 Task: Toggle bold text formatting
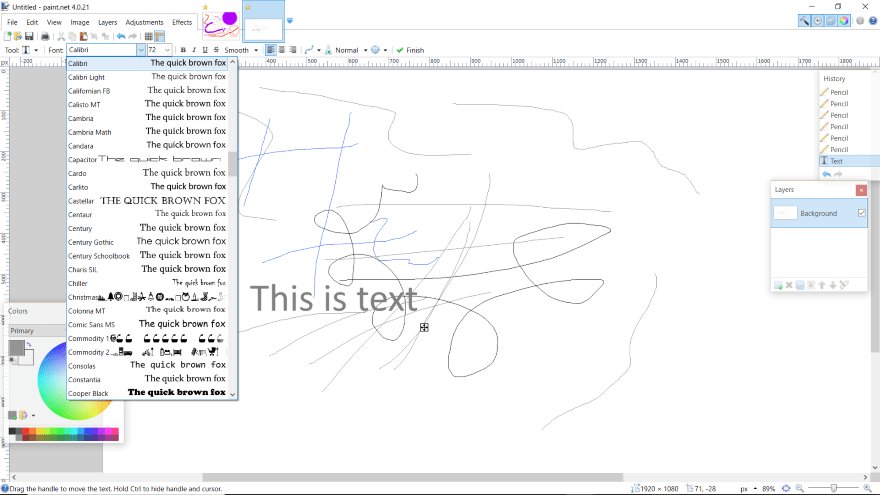tap(182, 50)
